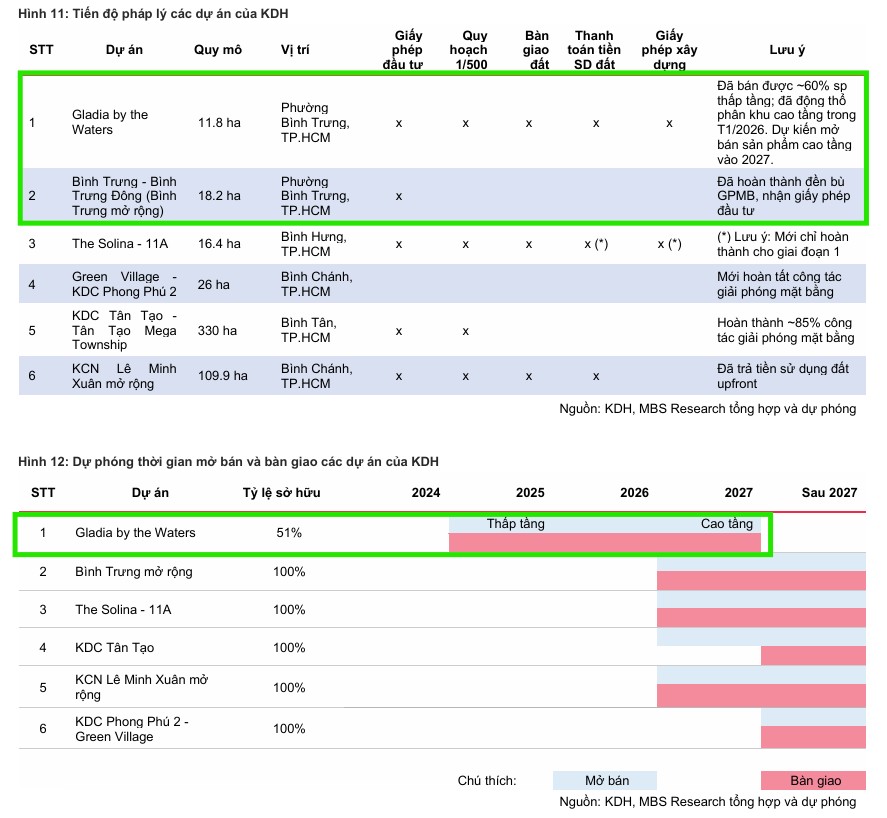Click the Quy hoạch 1/500 column header

click(x=468, y=50)
